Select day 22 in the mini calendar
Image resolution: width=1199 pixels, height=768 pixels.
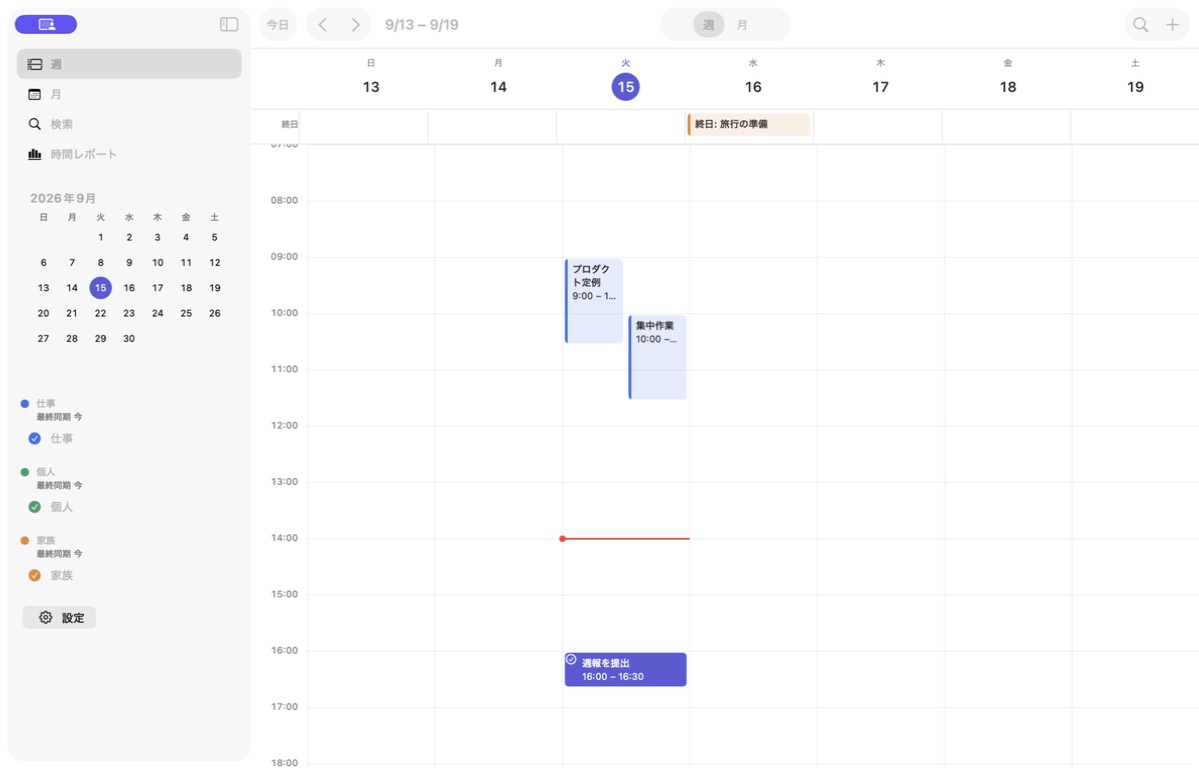[x=100, y=313]
